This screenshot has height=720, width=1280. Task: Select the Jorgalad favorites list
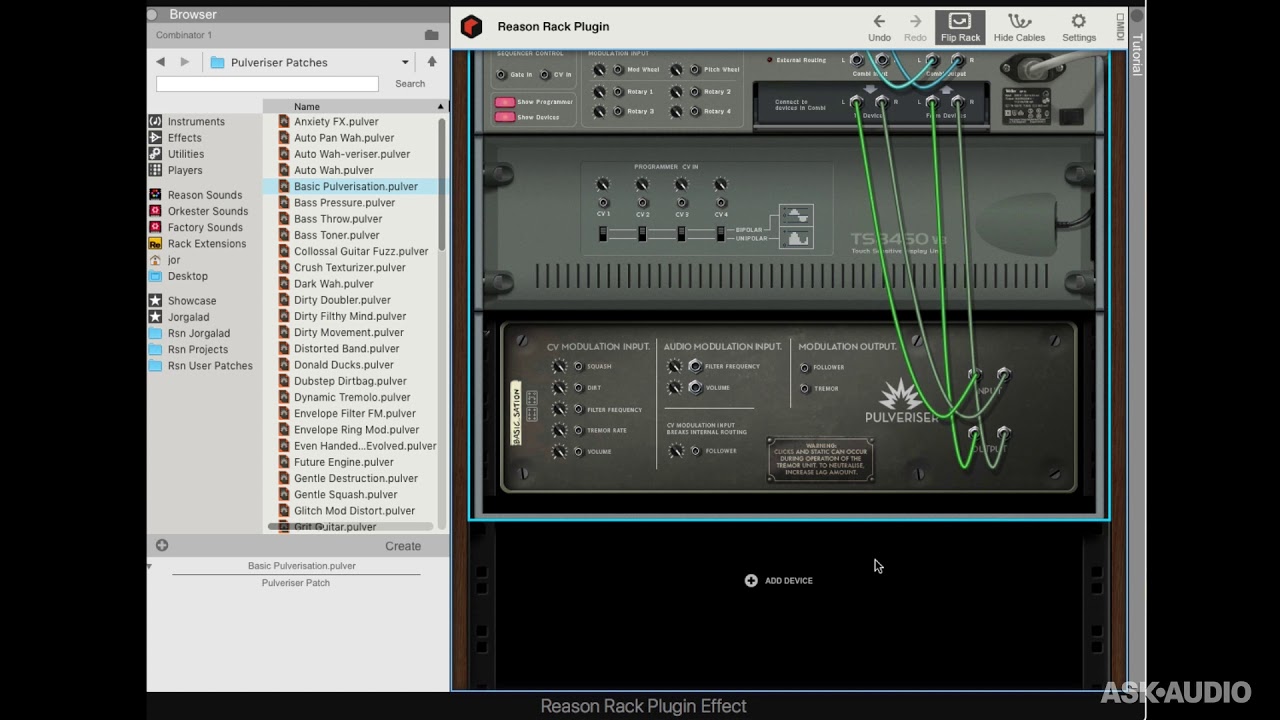[190, 317]
